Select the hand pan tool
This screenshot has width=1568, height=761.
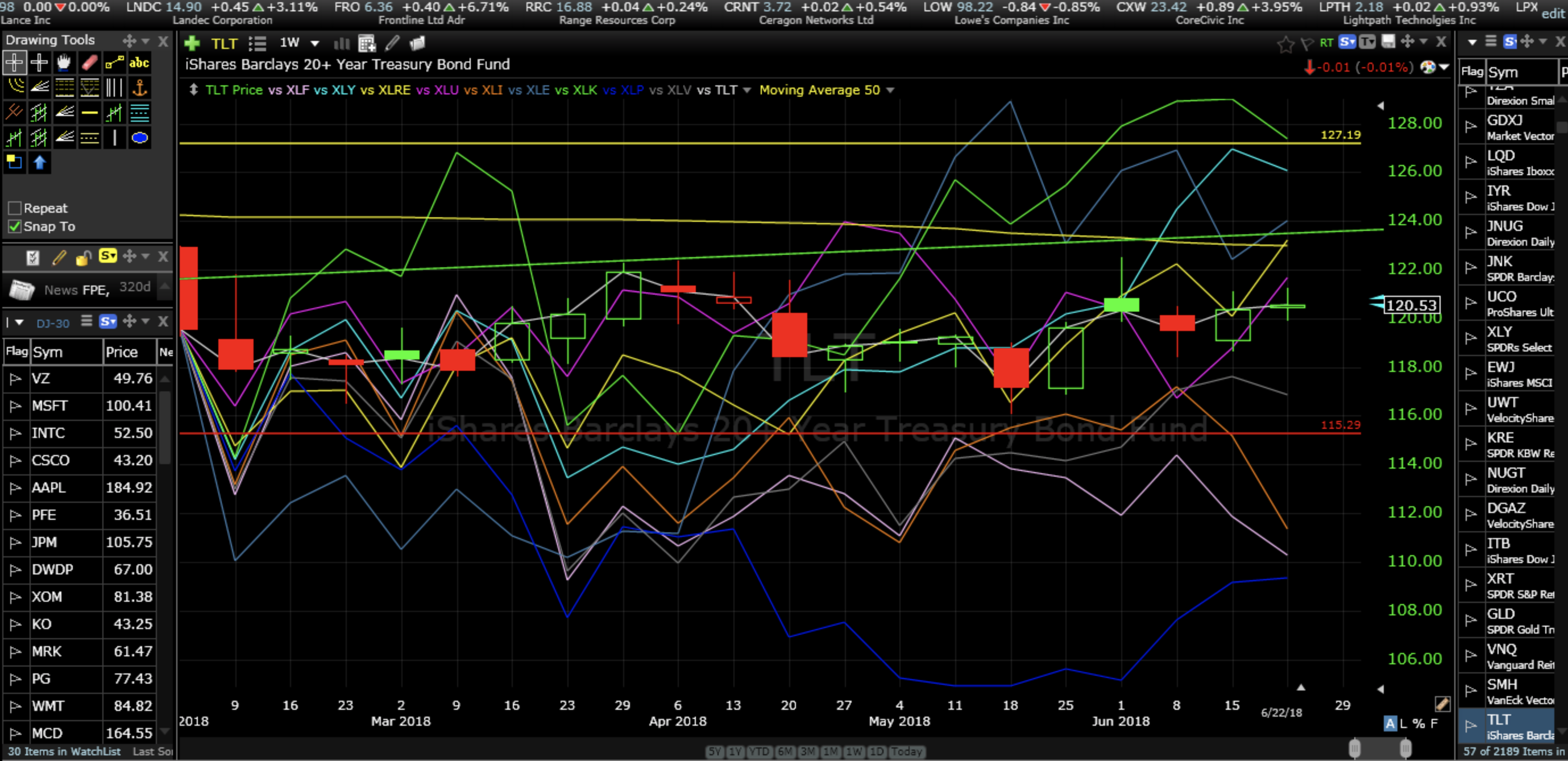point(64,62)
